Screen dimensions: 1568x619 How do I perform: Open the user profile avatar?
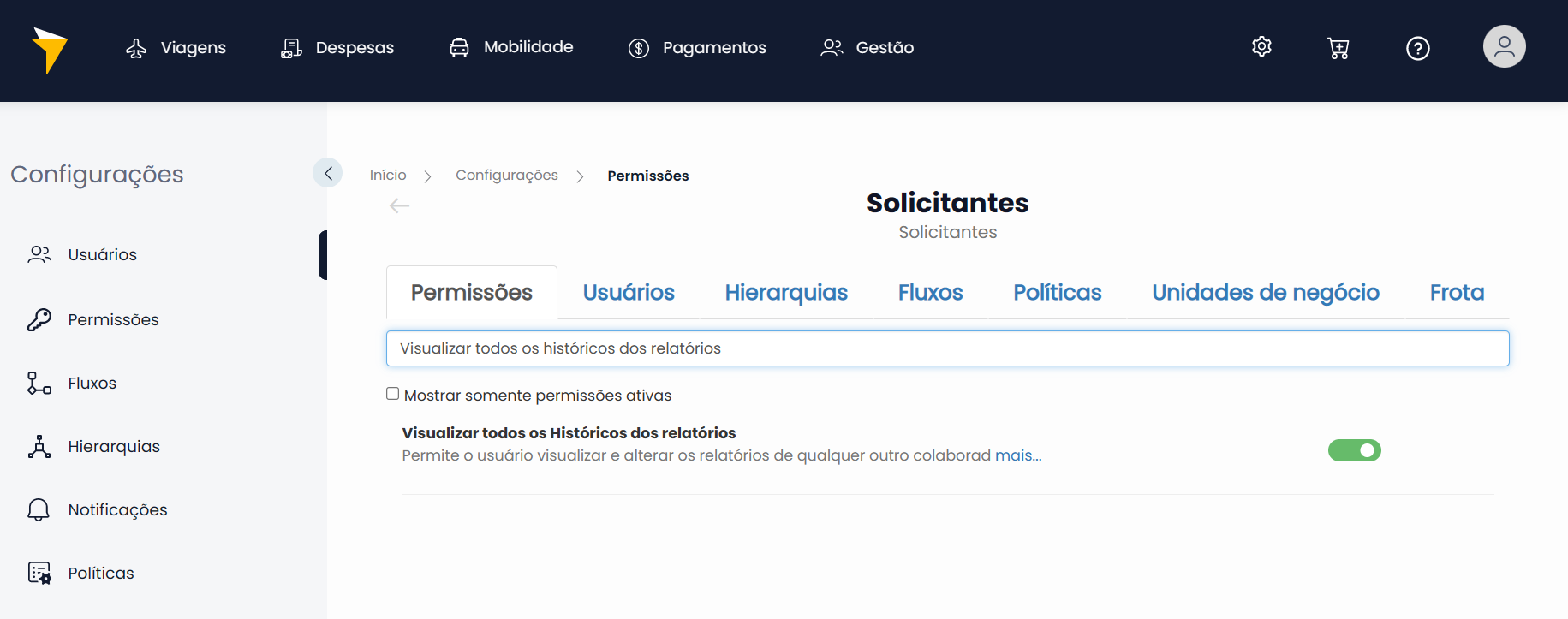(x=1504, y=46)
